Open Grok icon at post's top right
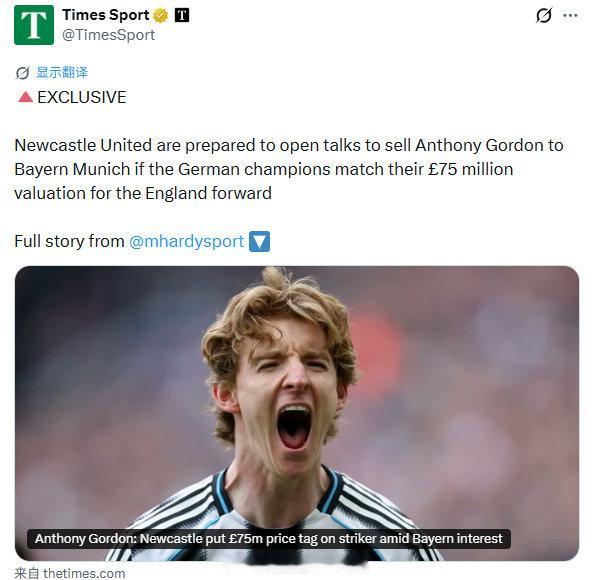595x580 pixels. click(544, 16)
